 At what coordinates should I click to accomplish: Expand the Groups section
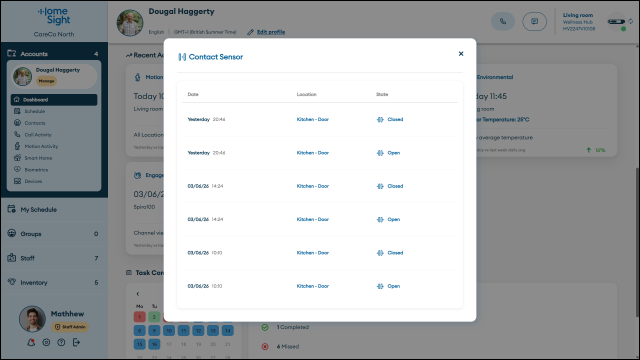pos(54,234)
